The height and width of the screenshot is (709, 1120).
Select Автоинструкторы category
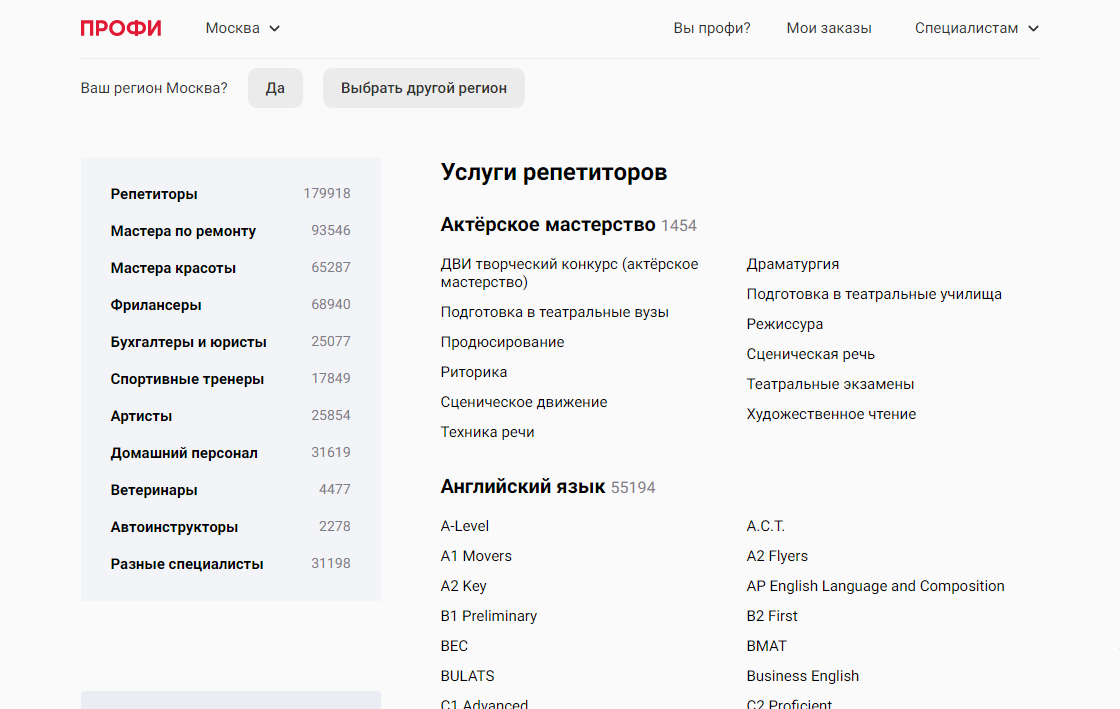tap(174, 528)
